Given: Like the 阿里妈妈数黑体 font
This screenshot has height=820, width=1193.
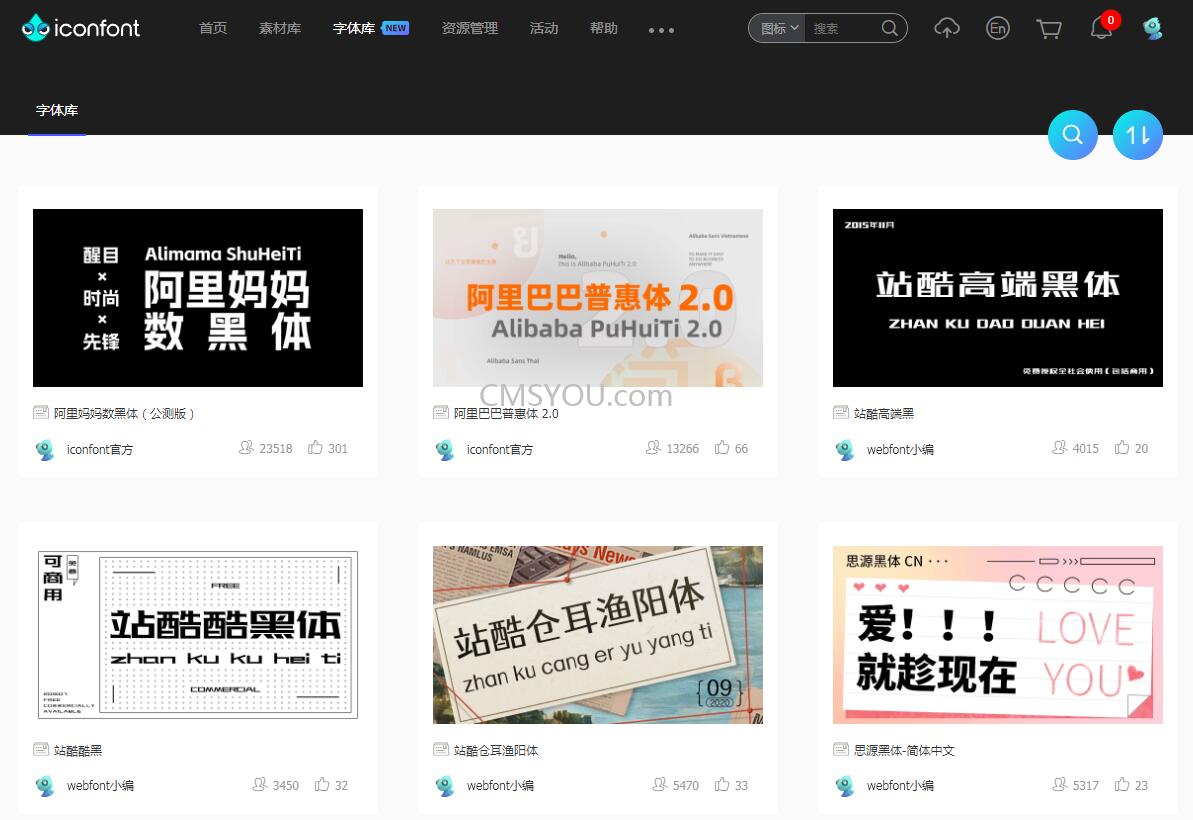Looking at the screenshot, I should 315,447.
